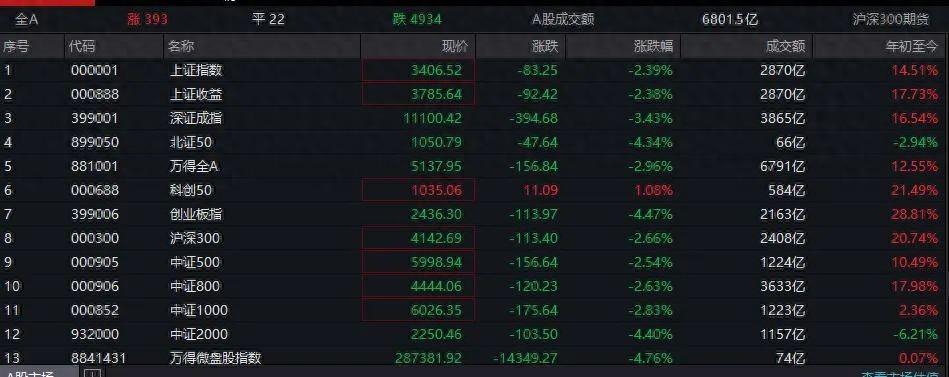Screen dimensions: 949x377
Task: Click the 北证50 index name
Action: pos(191,142)
